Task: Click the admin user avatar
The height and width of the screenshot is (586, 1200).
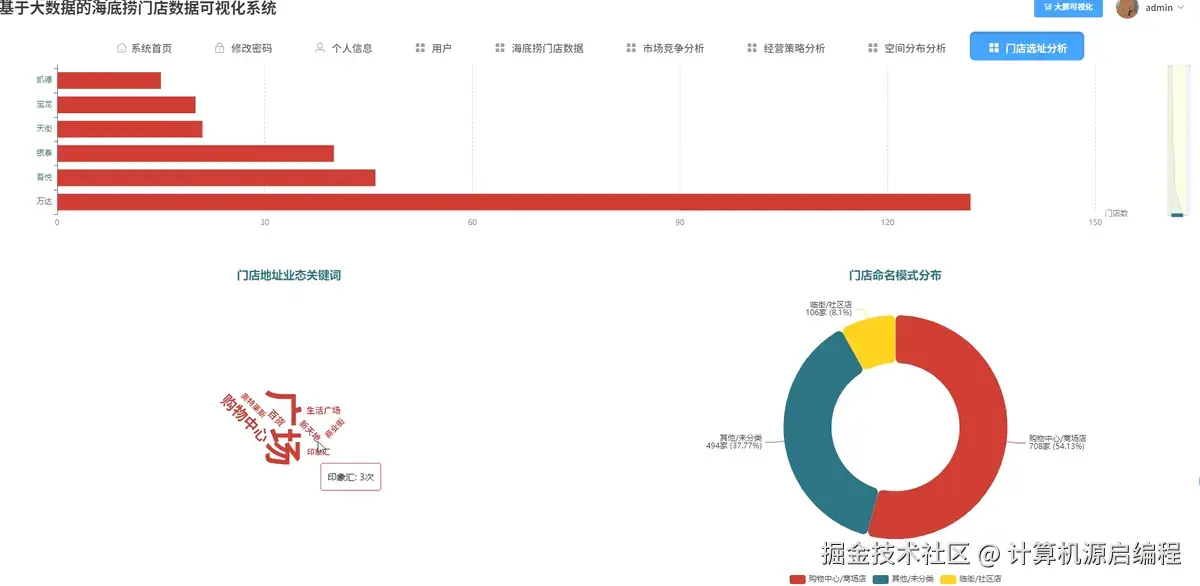Action: 1127,8
